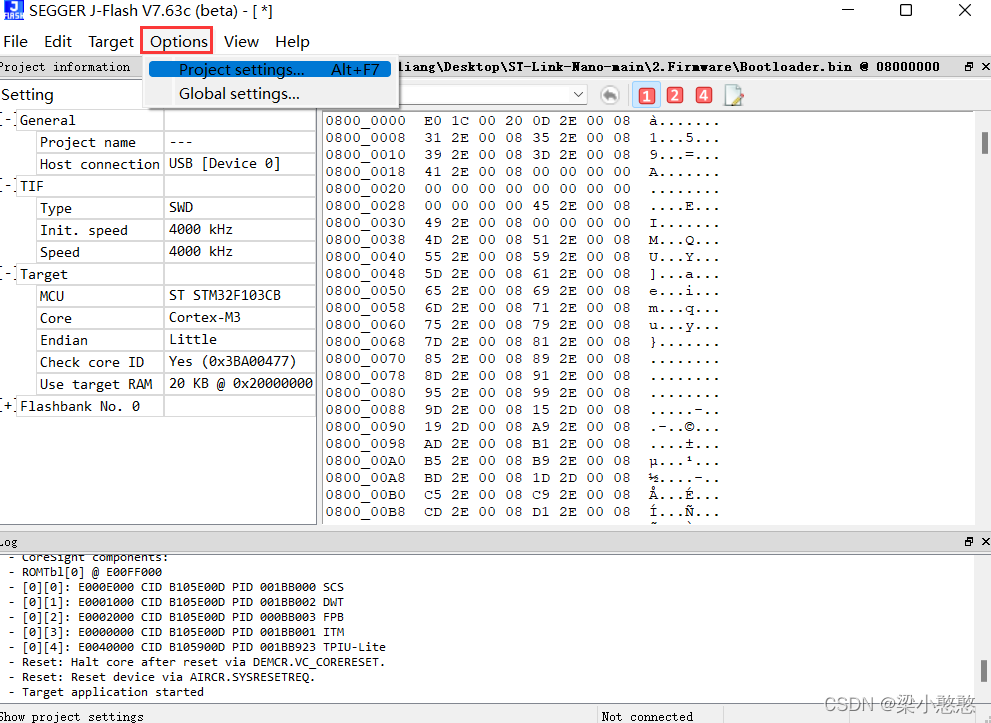Click the hex address 0800_0050
This screenshot has width=991, height=723.
[x=365, y=291]
